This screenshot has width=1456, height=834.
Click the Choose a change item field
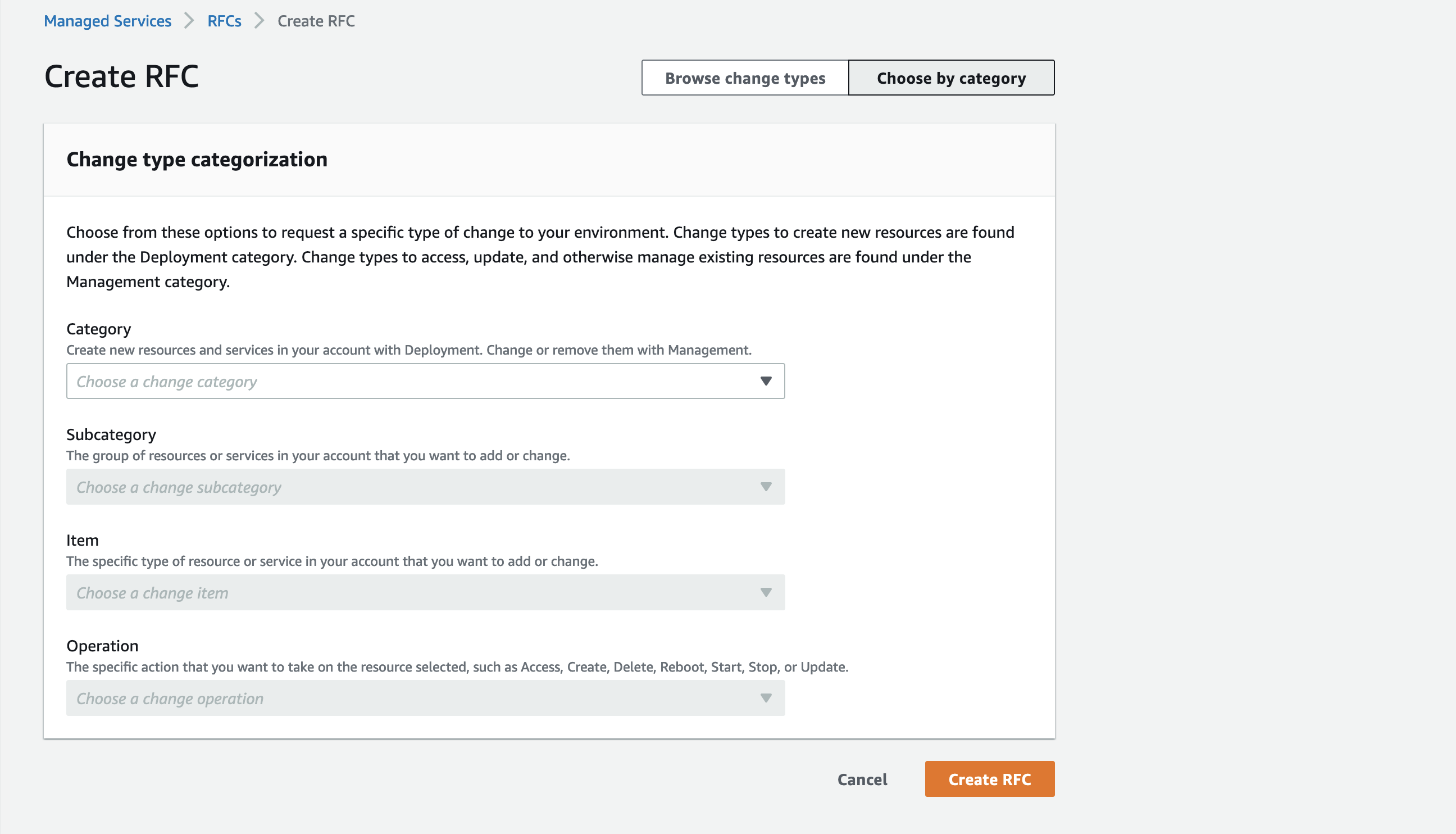(x=401, y=592)
